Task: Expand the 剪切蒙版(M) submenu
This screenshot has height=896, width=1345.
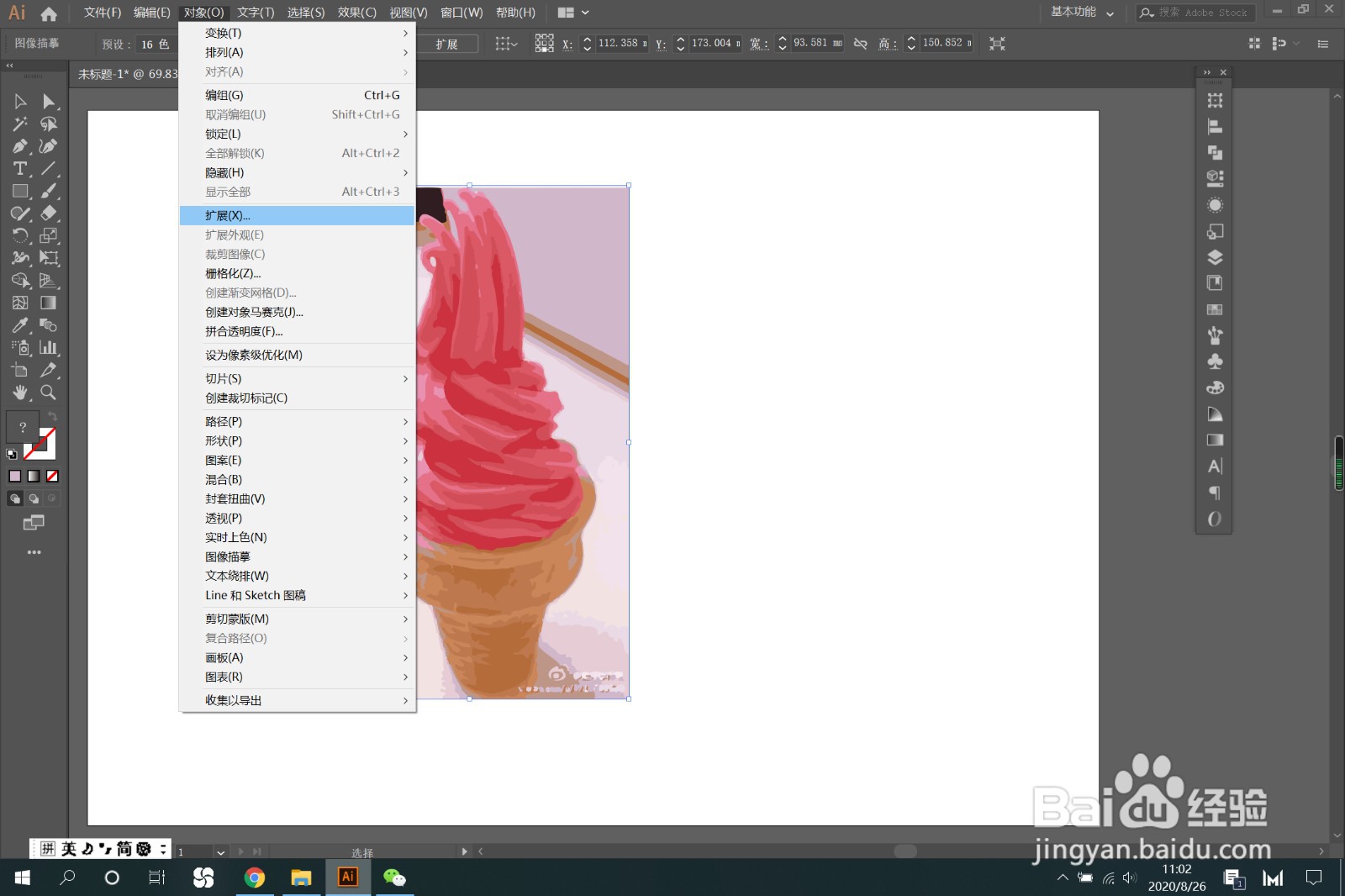Action: pyautogui.click(x=298, y=619)
